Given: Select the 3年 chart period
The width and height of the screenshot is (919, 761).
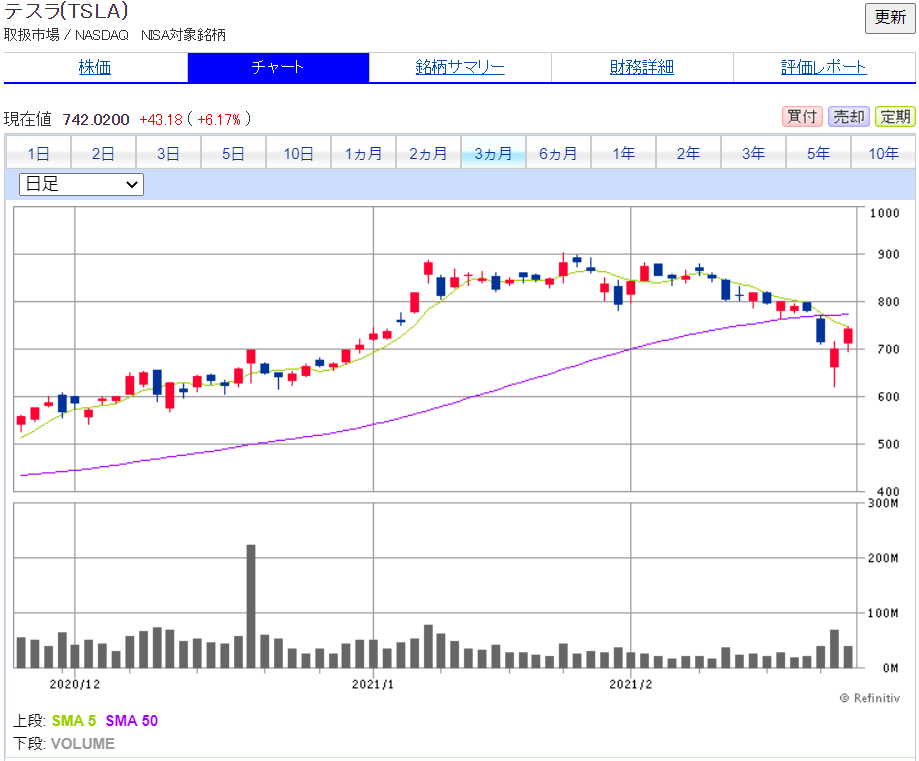Looking at the screenshot, I should (754, 154).
